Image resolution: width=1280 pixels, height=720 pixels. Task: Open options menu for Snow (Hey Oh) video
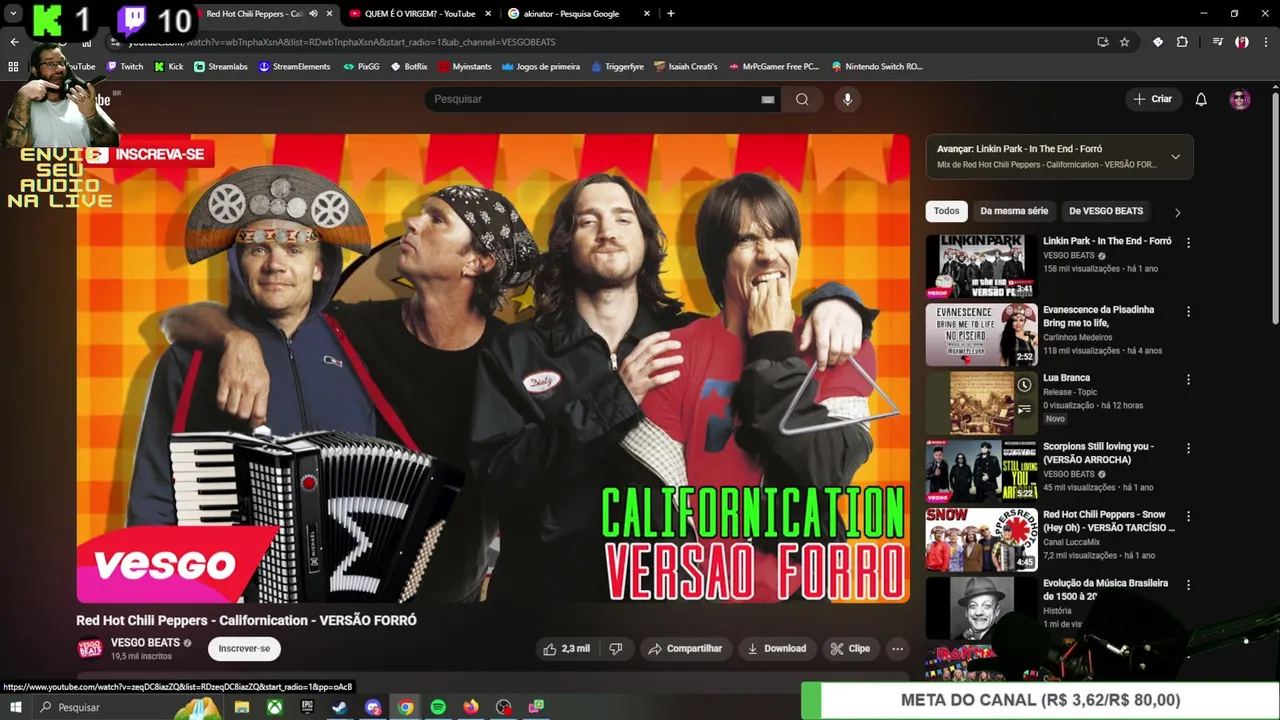(x=1188, y=517)
